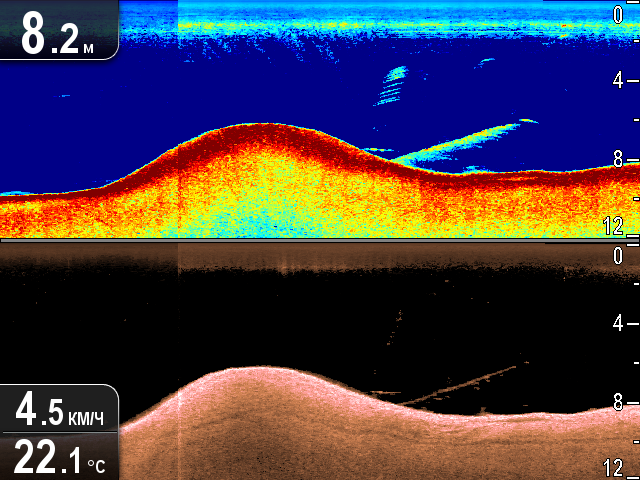Click the 12 mark on lower DownVision scale
The height and width of the screenshot is (480, 640).
coord(617,469)
